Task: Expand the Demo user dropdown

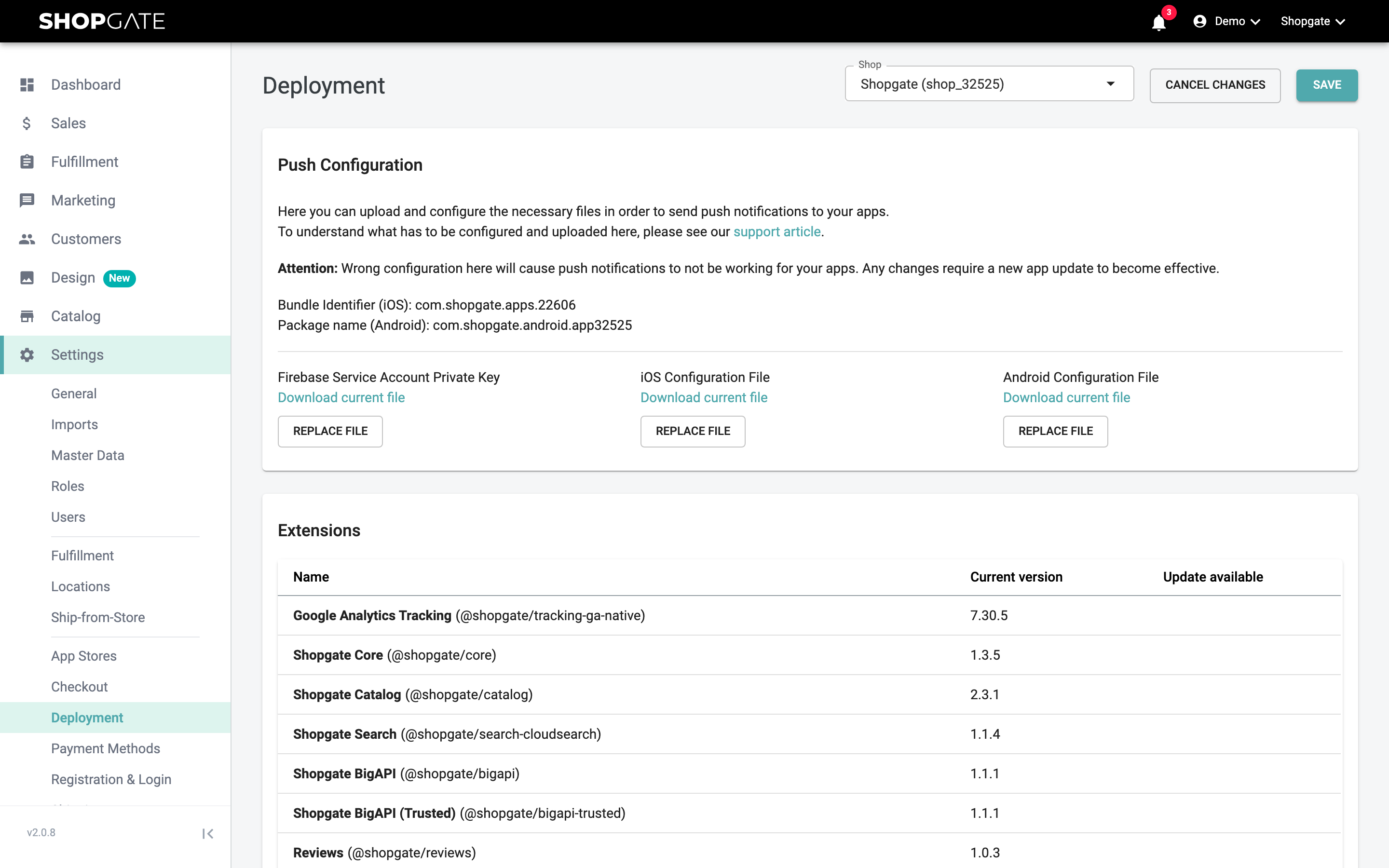Action: [1226, 21]
